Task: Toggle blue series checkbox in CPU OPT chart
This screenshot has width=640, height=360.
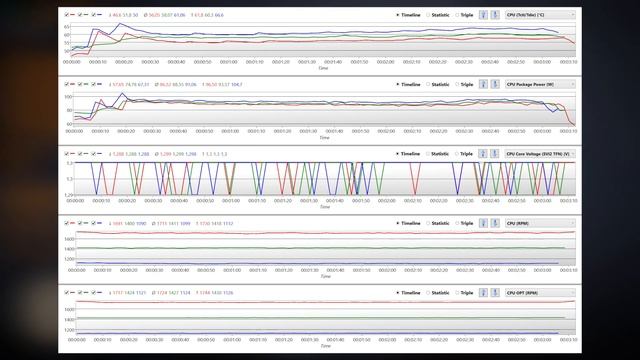Action: 93,292
